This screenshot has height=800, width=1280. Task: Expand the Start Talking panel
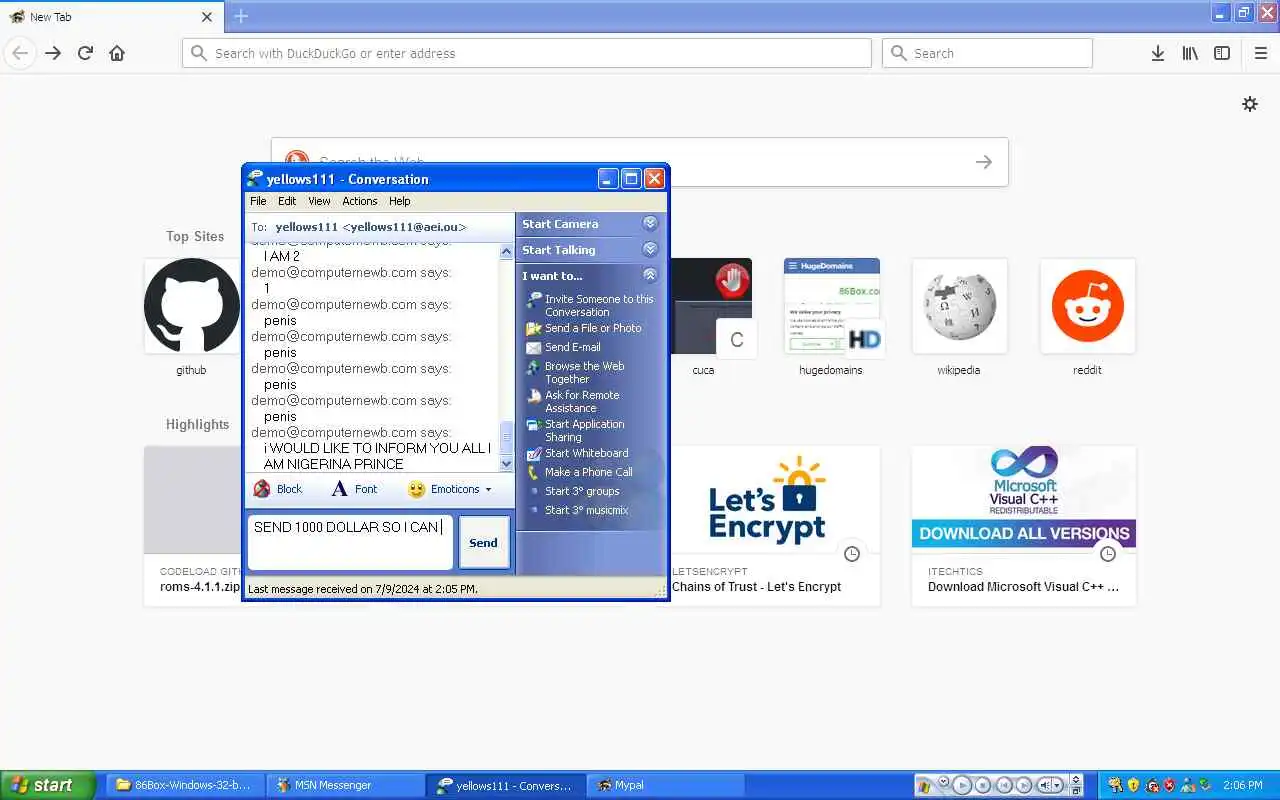pyautogui.click(x=650, y=250)
